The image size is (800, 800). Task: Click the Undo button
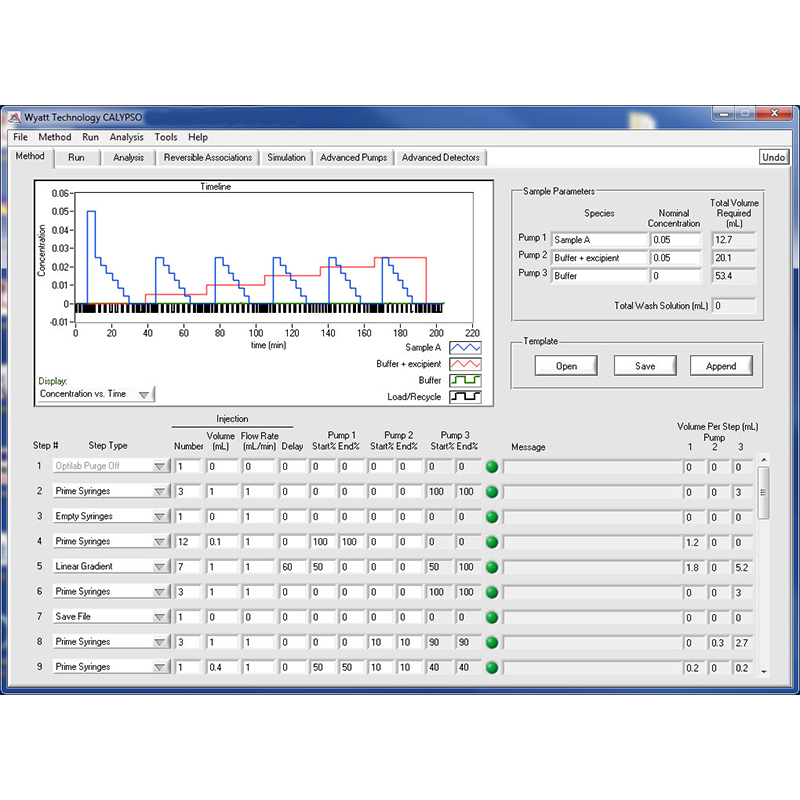pos(773,157)
